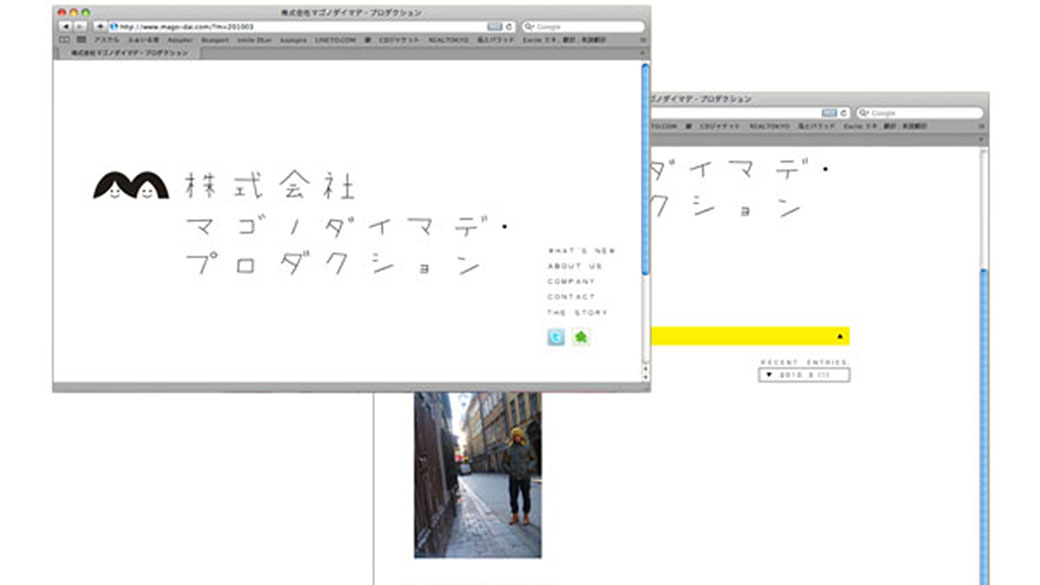
Task: Click the Back arrow in the front Safari window
Action: pos(65,27)
